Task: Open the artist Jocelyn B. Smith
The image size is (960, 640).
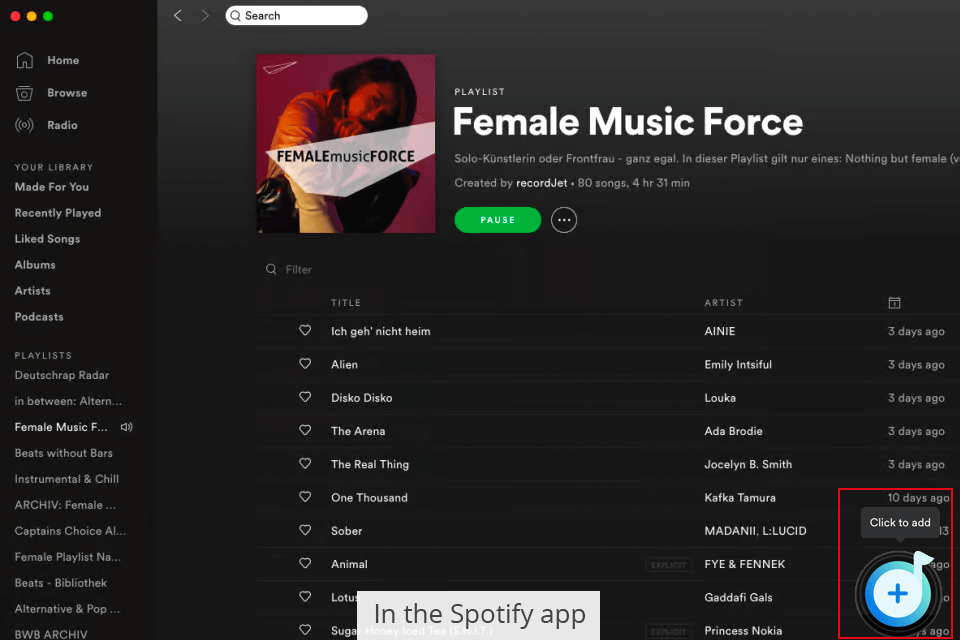Action: pyautogui.click(x=748, y=464)
